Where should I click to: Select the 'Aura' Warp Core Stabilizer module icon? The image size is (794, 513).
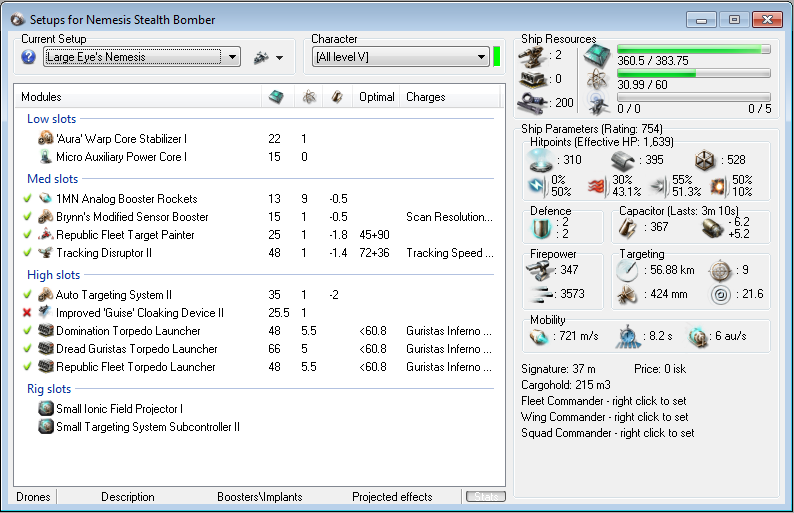46,138
